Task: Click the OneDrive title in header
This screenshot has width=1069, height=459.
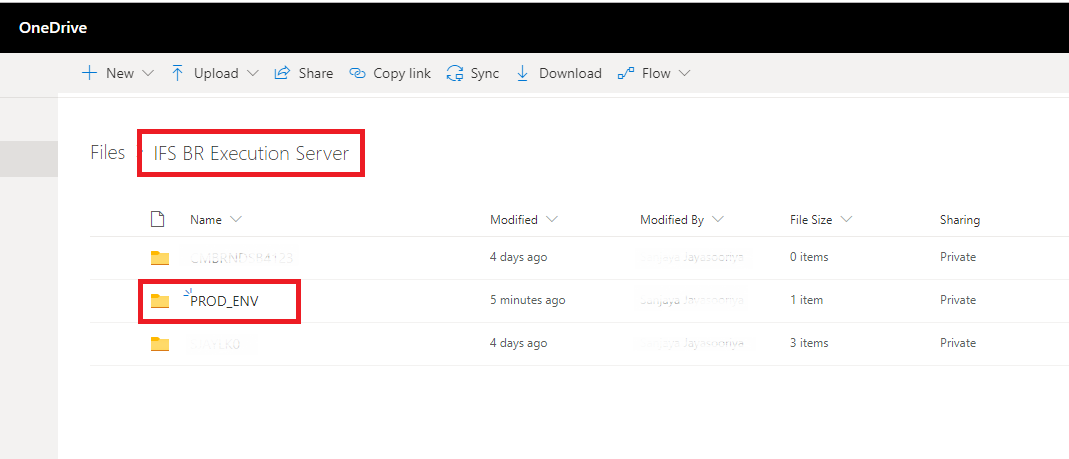Action: tap(53, 27)
